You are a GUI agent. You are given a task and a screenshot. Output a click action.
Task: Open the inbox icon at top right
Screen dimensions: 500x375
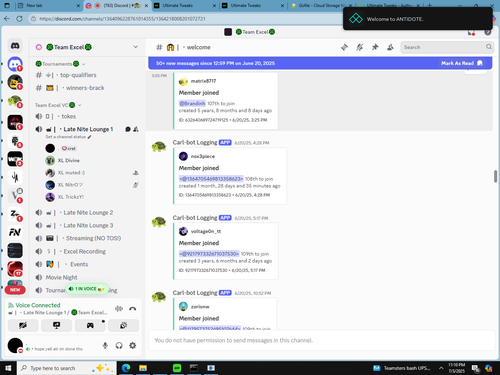click(x=471, y=32)
